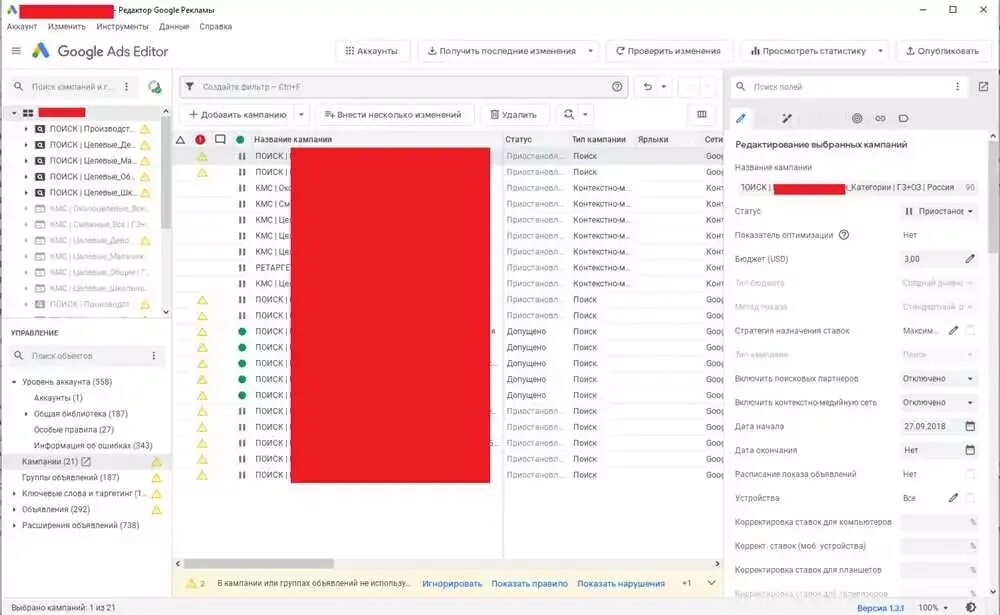
Task: Open the filter help question mark
Action: (617, 86)
